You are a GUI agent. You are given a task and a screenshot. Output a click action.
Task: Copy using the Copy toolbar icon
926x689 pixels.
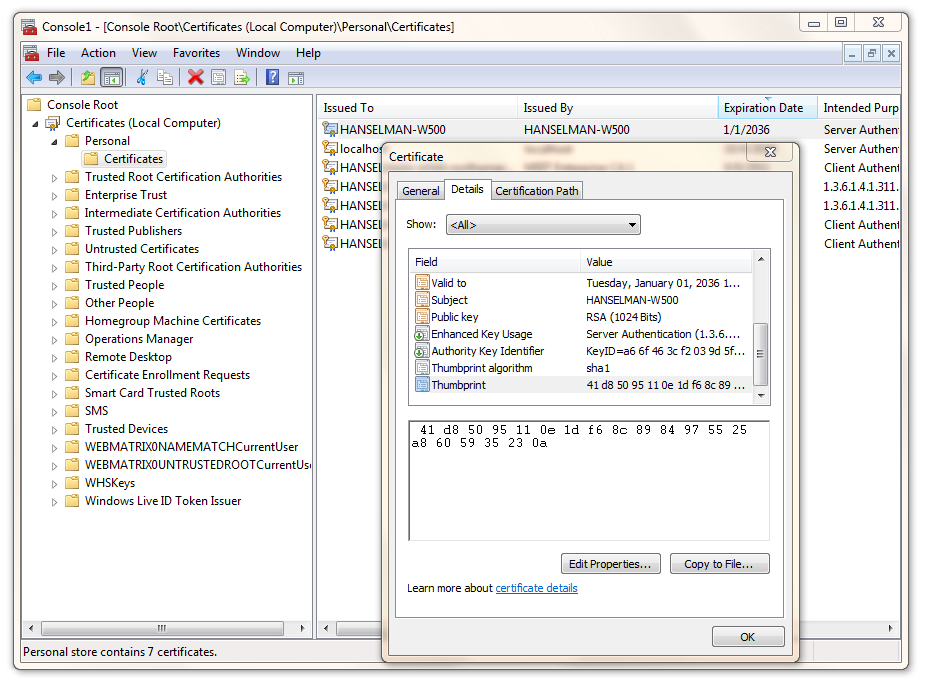pos(167,77)
